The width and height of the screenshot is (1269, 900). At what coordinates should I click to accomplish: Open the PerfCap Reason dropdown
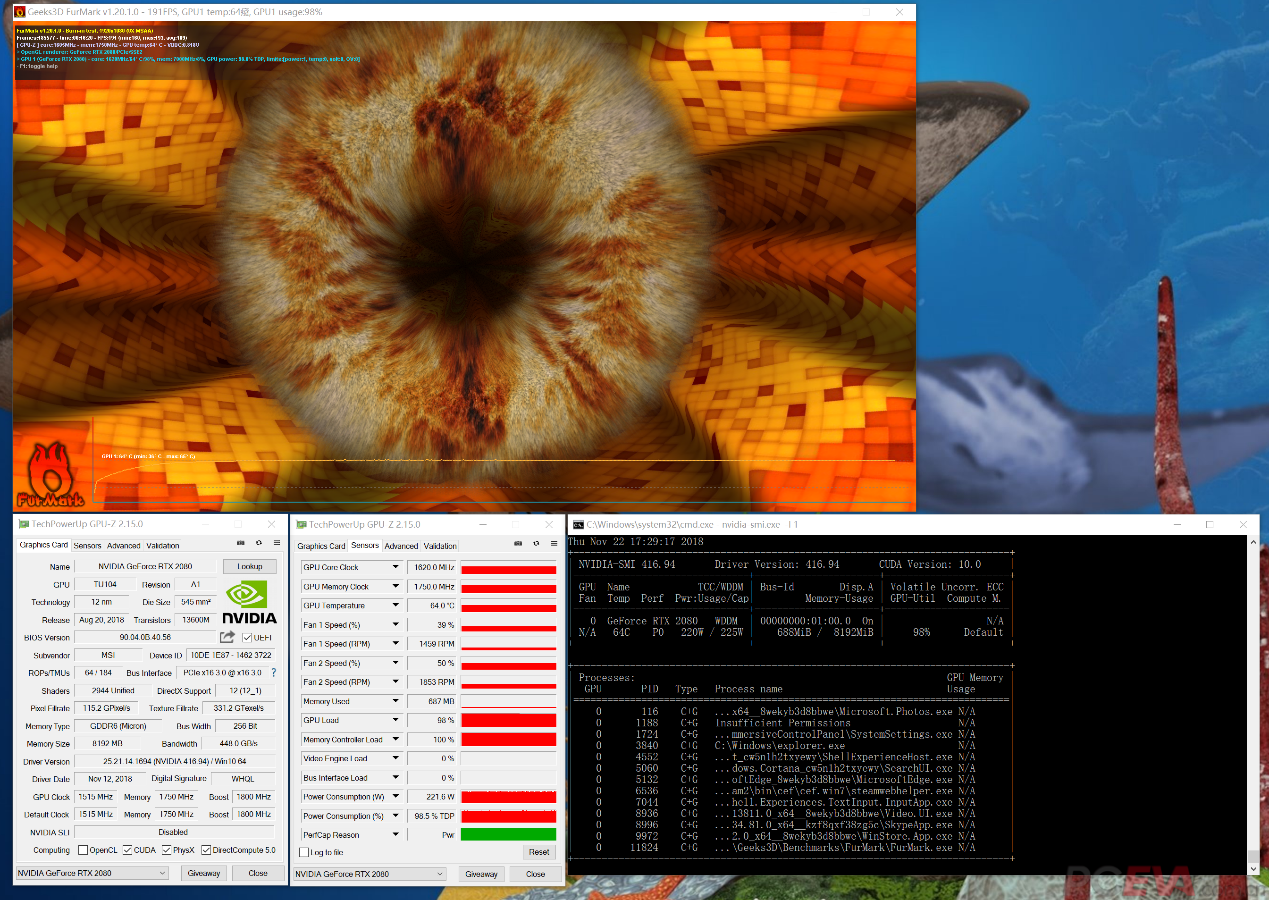396,835
